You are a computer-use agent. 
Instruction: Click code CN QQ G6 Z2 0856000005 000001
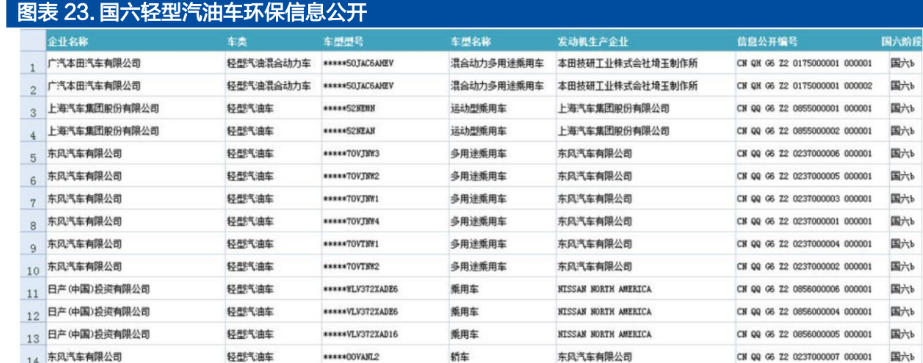tap(804, 334)
